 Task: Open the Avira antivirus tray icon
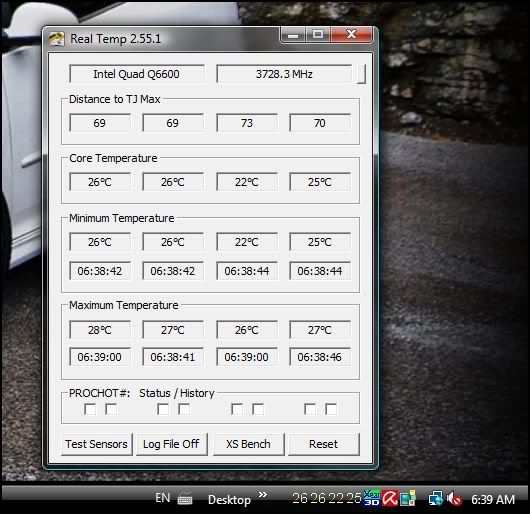pyautogui.click(x=390, y=498)
